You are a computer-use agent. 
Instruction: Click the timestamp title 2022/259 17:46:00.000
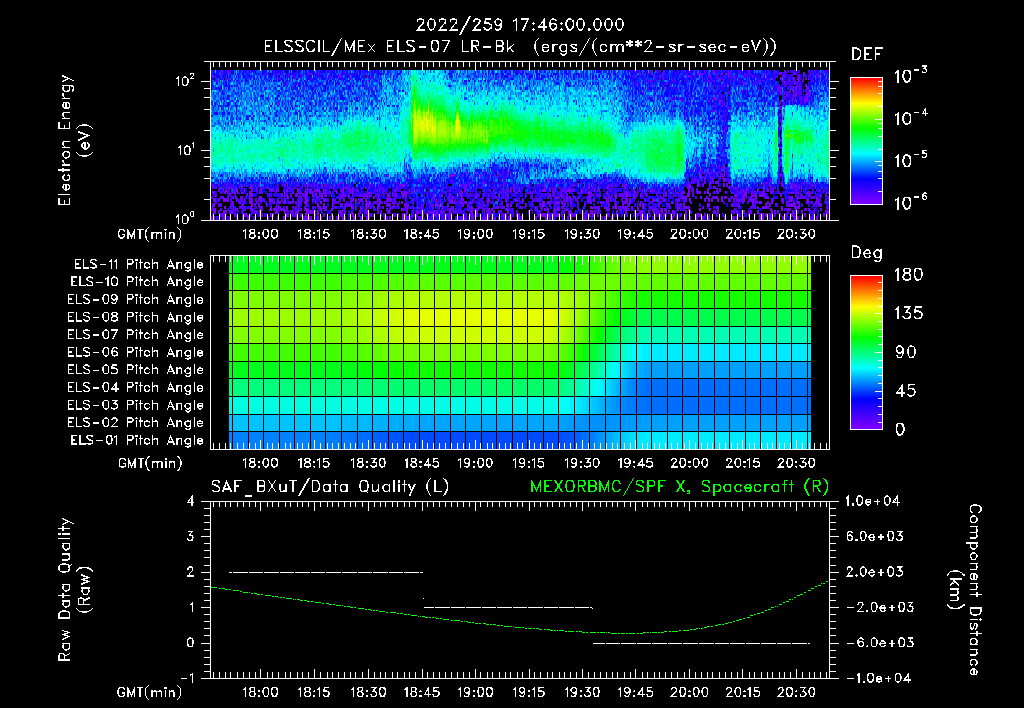click(x=520, y=25)
